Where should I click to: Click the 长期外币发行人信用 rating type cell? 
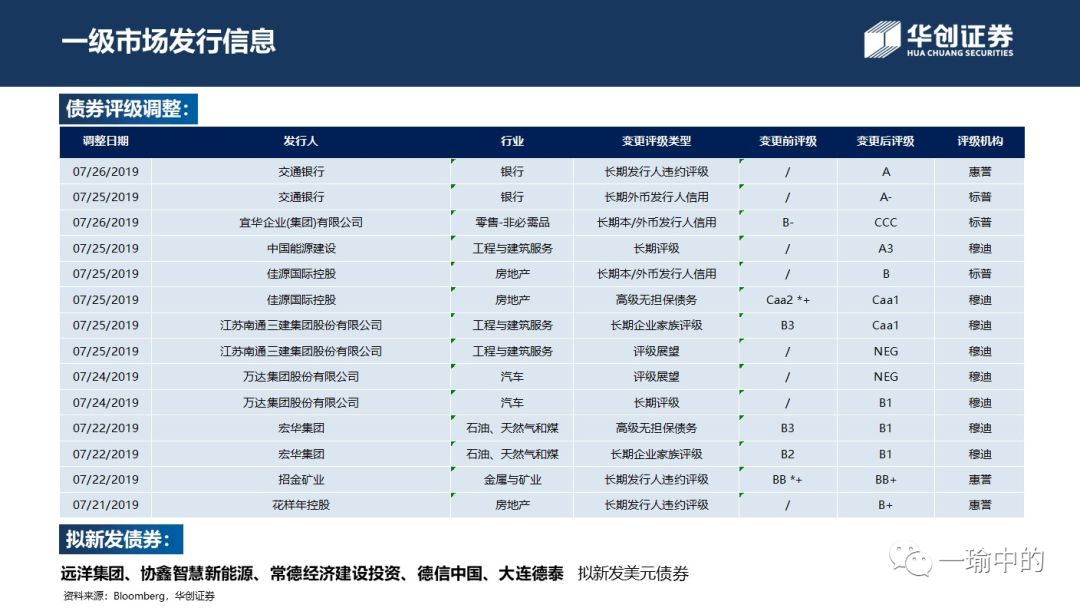(x=656, y=197)
